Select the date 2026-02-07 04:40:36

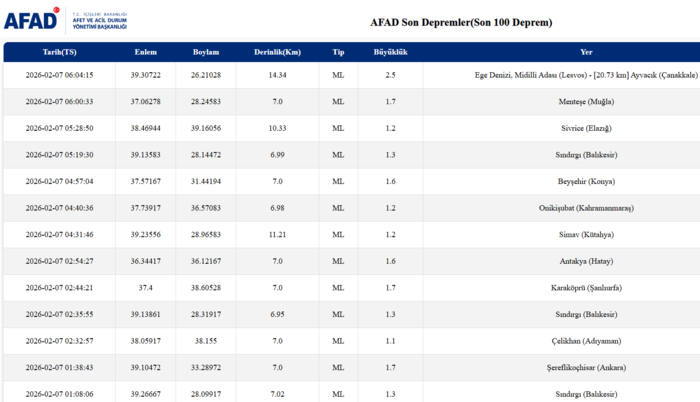(59, 208)
